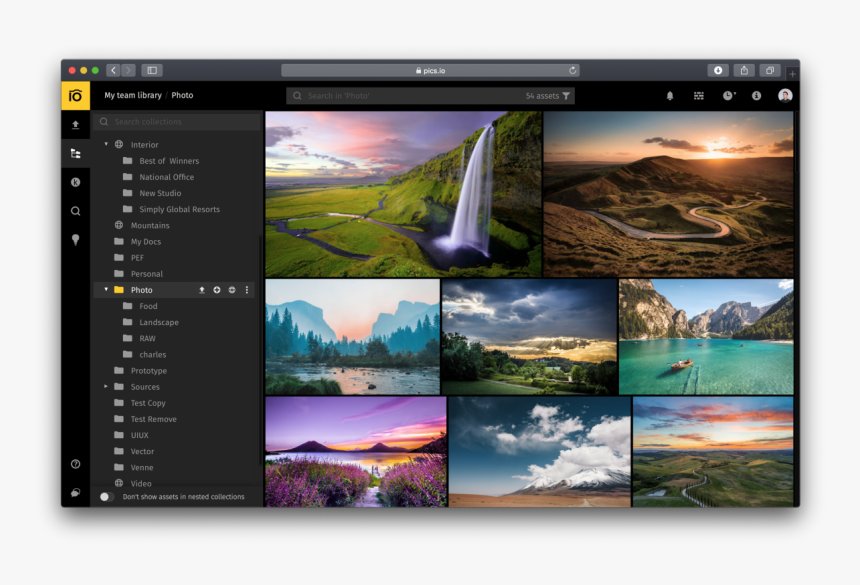Open the three-dot menu on Photo row
The width and height of the screenshot is (860, 585).
pos(247,290)
